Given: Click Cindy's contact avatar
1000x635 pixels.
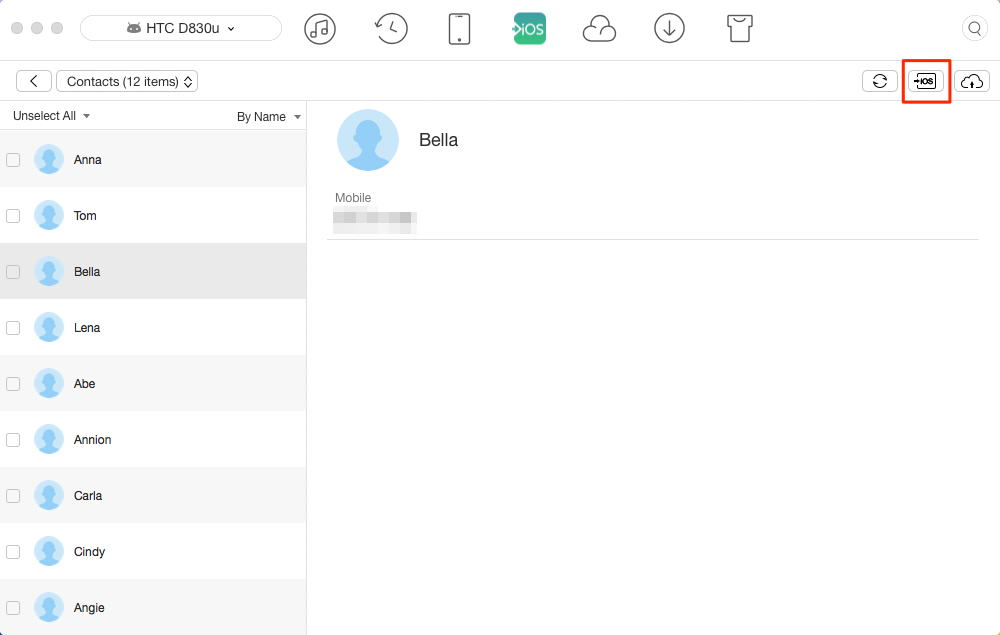Looking at the screenshot, I should click(48, 551).
